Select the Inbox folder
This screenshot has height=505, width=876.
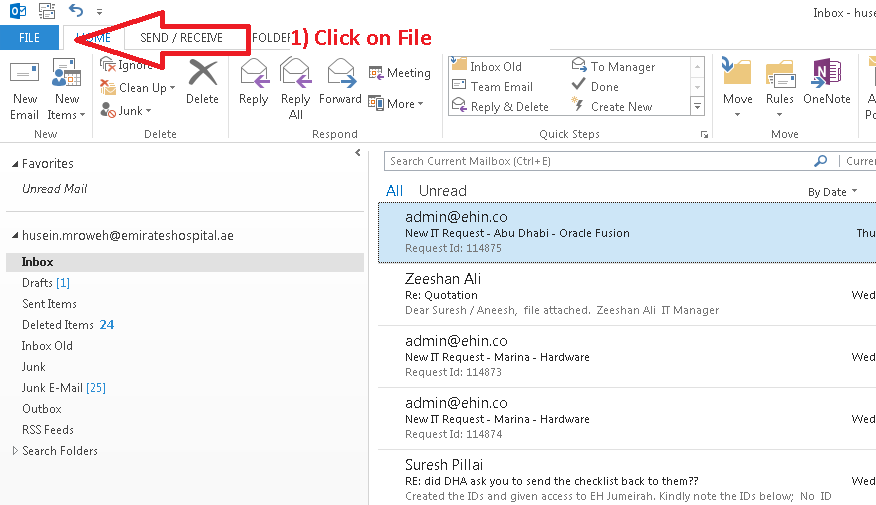(x=185, y=262)
